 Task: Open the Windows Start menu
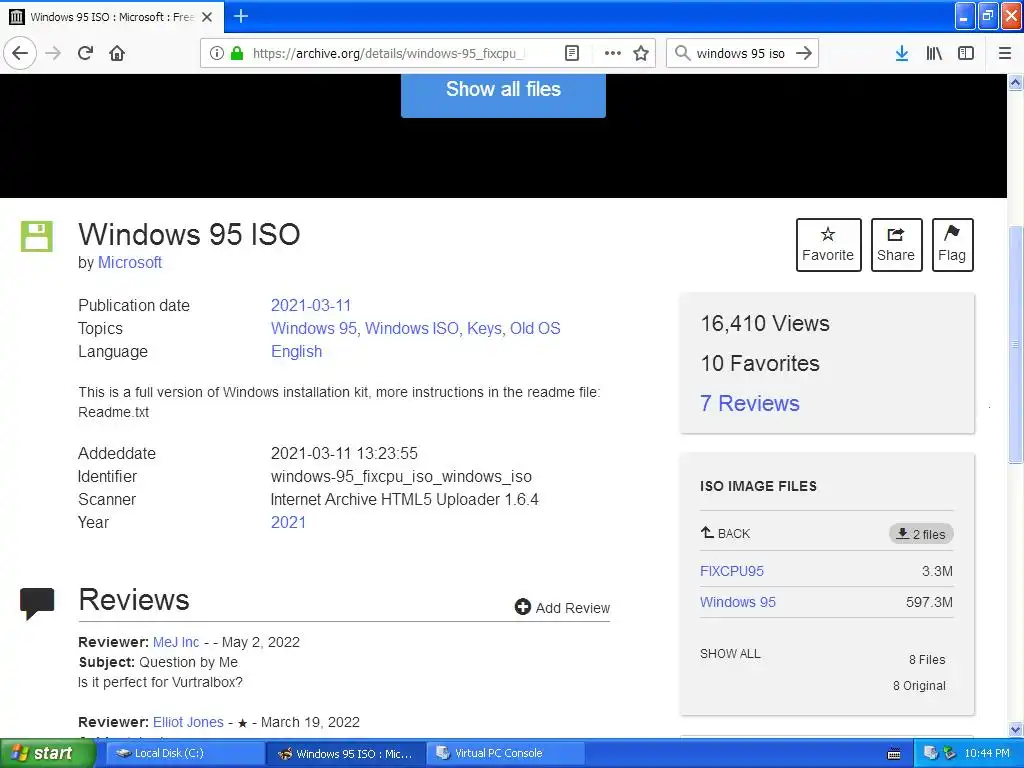click(x=47, y=753)
